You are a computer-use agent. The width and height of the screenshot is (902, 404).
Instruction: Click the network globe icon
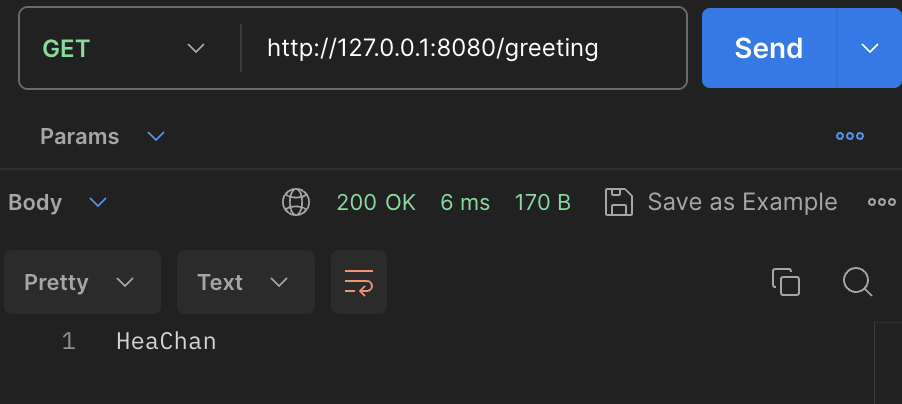pyautogui.click(x=296, y=203)
